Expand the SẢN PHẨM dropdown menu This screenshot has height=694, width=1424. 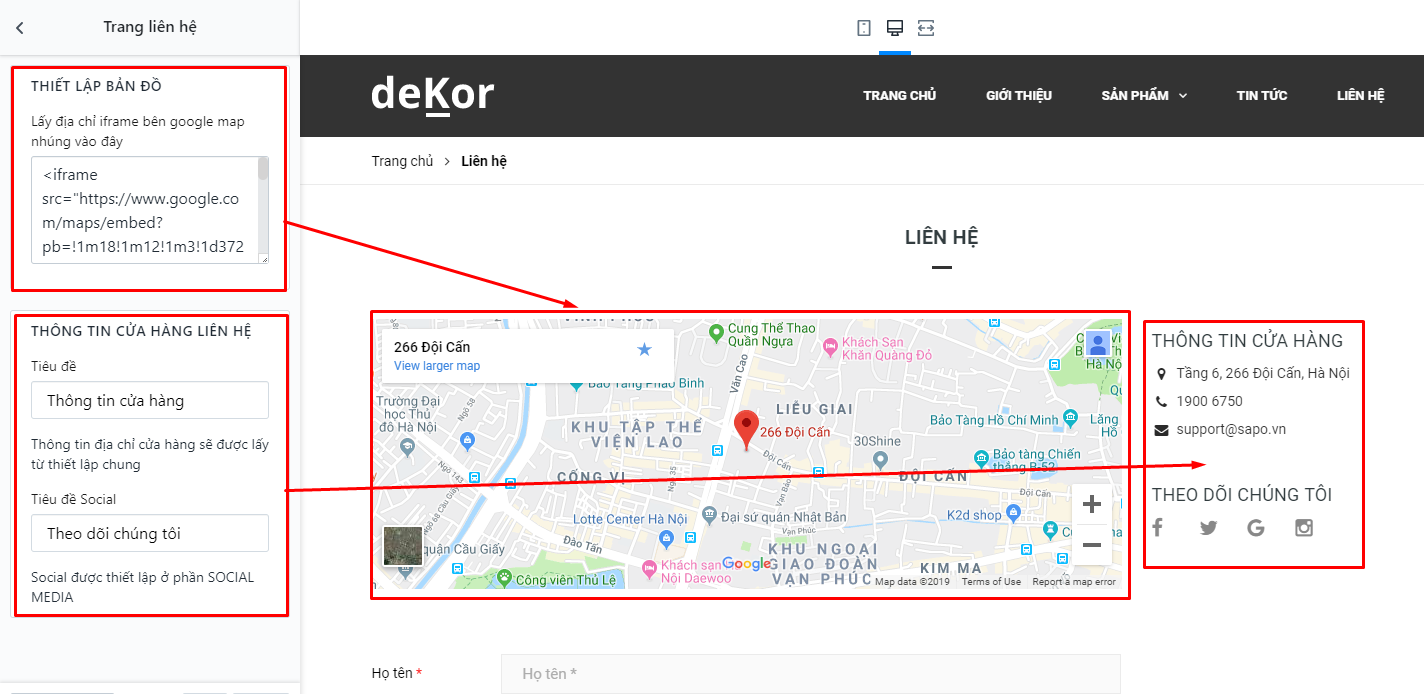pyautogui.click(x=1144, y=96)
